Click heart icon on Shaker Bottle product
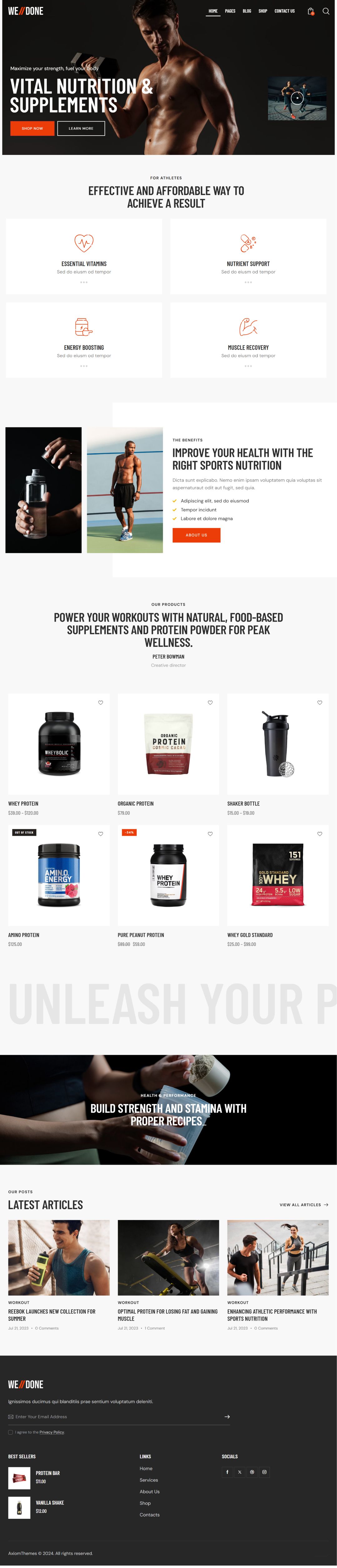Screen dimensions: 337x1568 (x=320, y=702)
